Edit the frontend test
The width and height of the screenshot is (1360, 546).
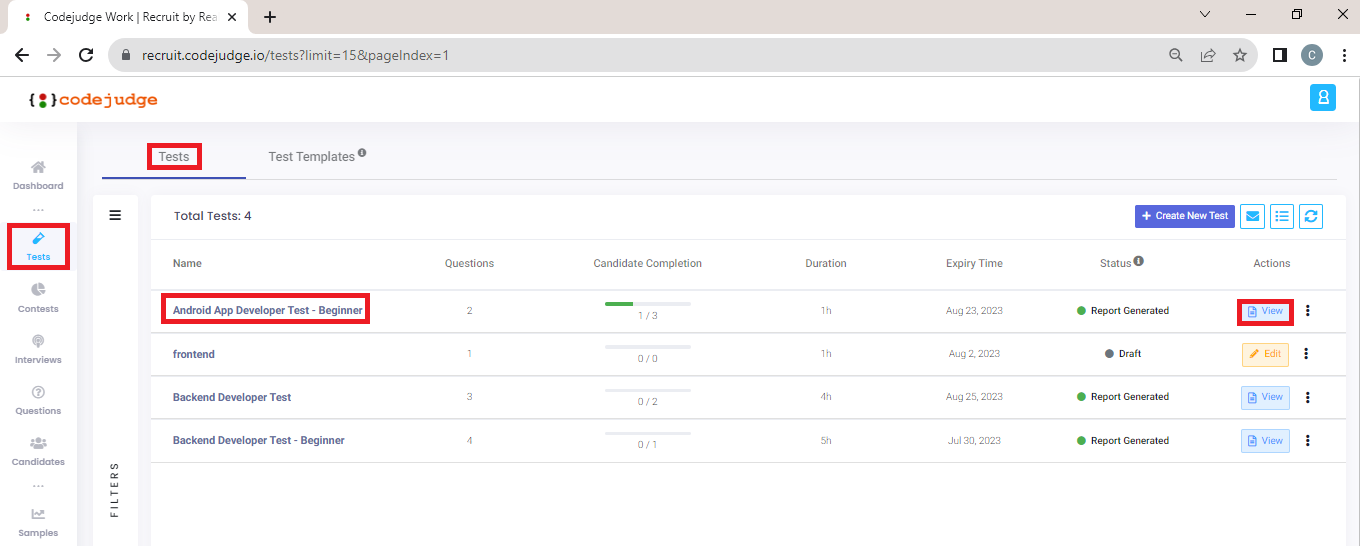coord(1265,354)
